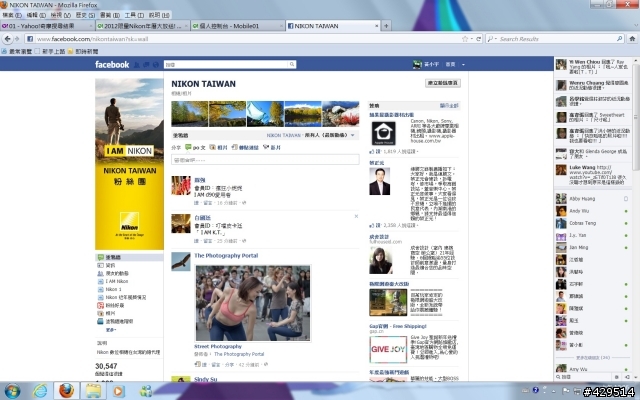640x400 pixels.
Task: Open the 檔案 (F) menu
Action: pos(12,15)
